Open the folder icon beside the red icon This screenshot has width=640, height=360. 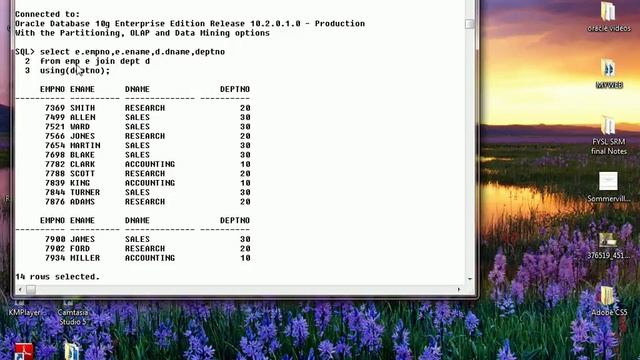click(x=72, y=351)
